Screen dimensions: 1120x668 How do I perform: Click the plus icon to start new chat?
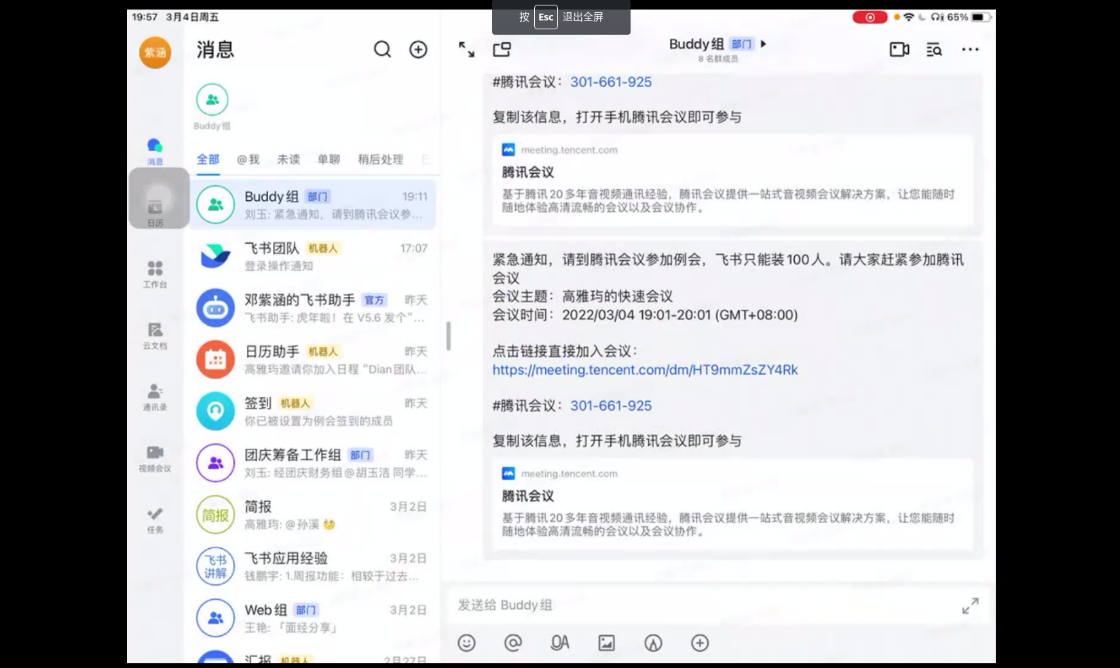[418, 50]
